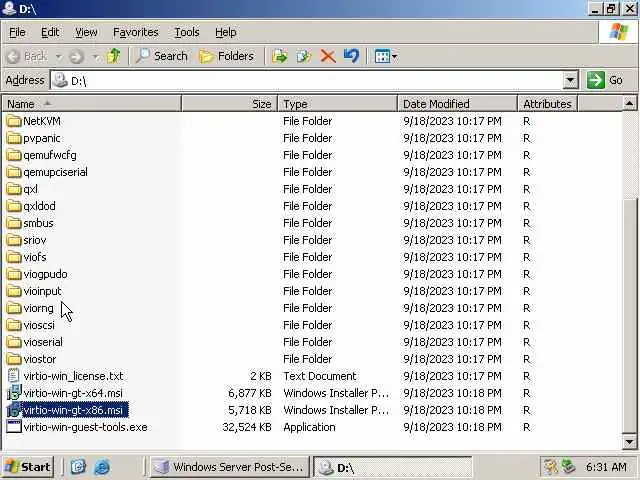Viewport: 640px width, 480px height.
Task: Open the Tools menu
Action: point(187,32)
